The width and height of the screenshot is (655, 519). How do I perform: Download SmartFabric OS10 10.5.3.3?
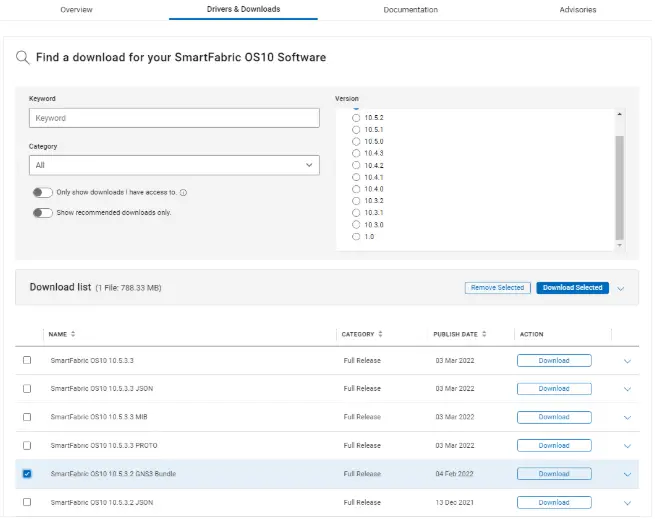tap(554, 361)
